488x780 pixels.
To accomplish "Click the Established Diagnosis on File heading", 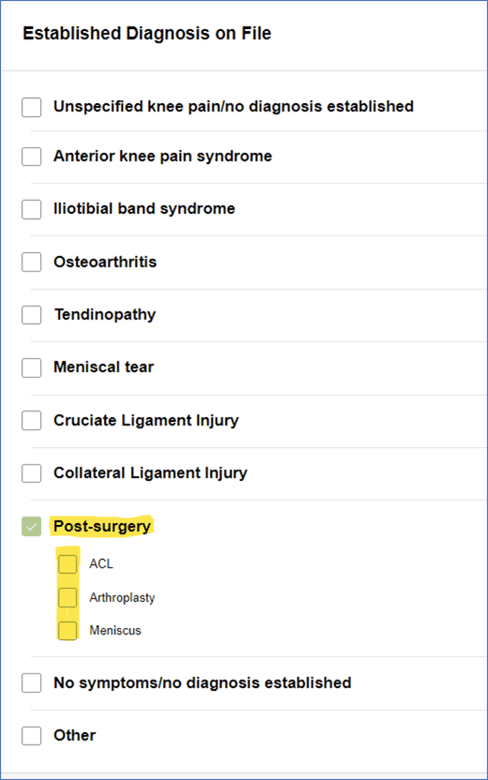I will point(147,33).
